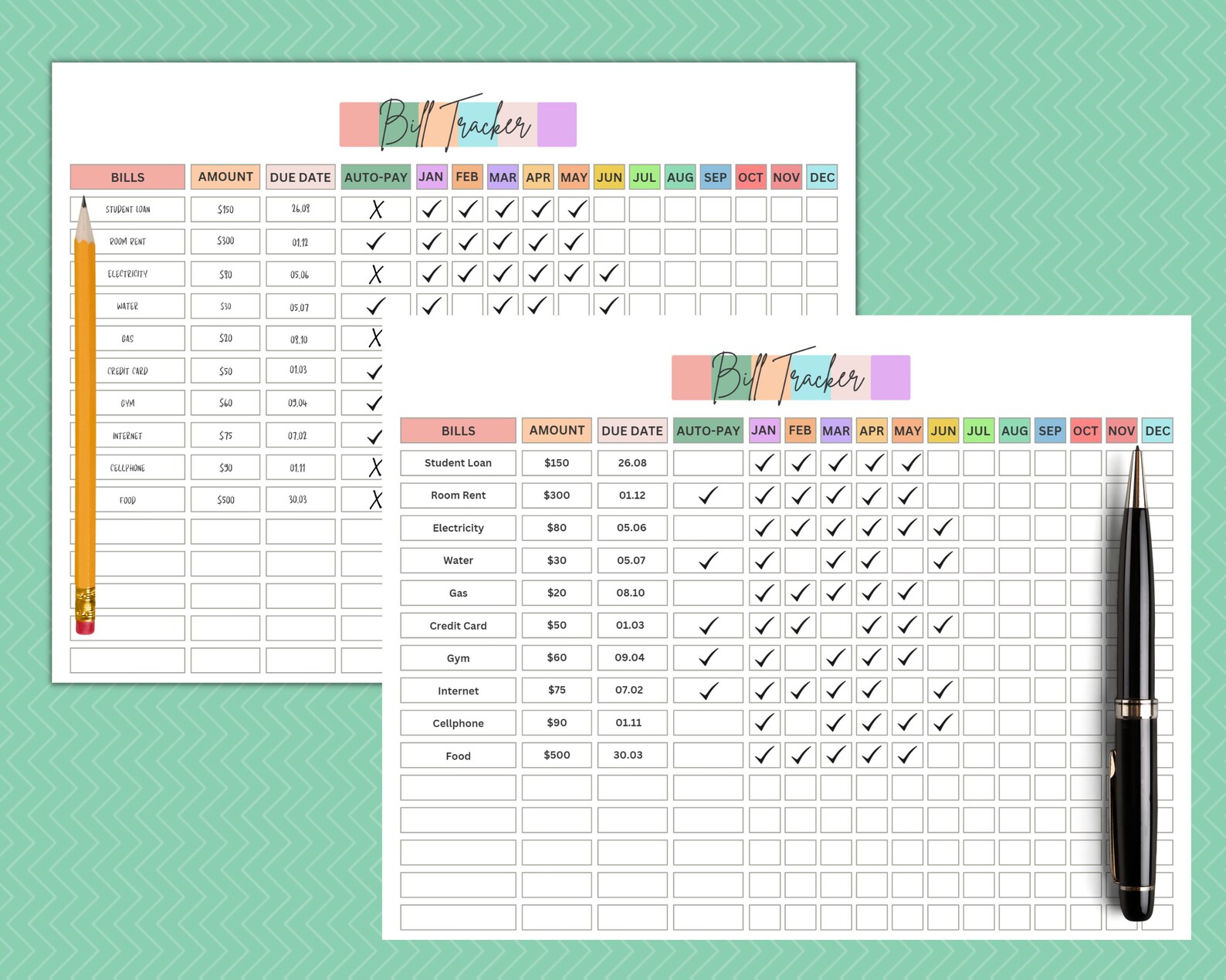Toggle Water AUTO-PAY checkmark on front sheet
Image resolution: width=1226 pixels, height=980 pixels.
pyautogui.click(x=708, y=560)
